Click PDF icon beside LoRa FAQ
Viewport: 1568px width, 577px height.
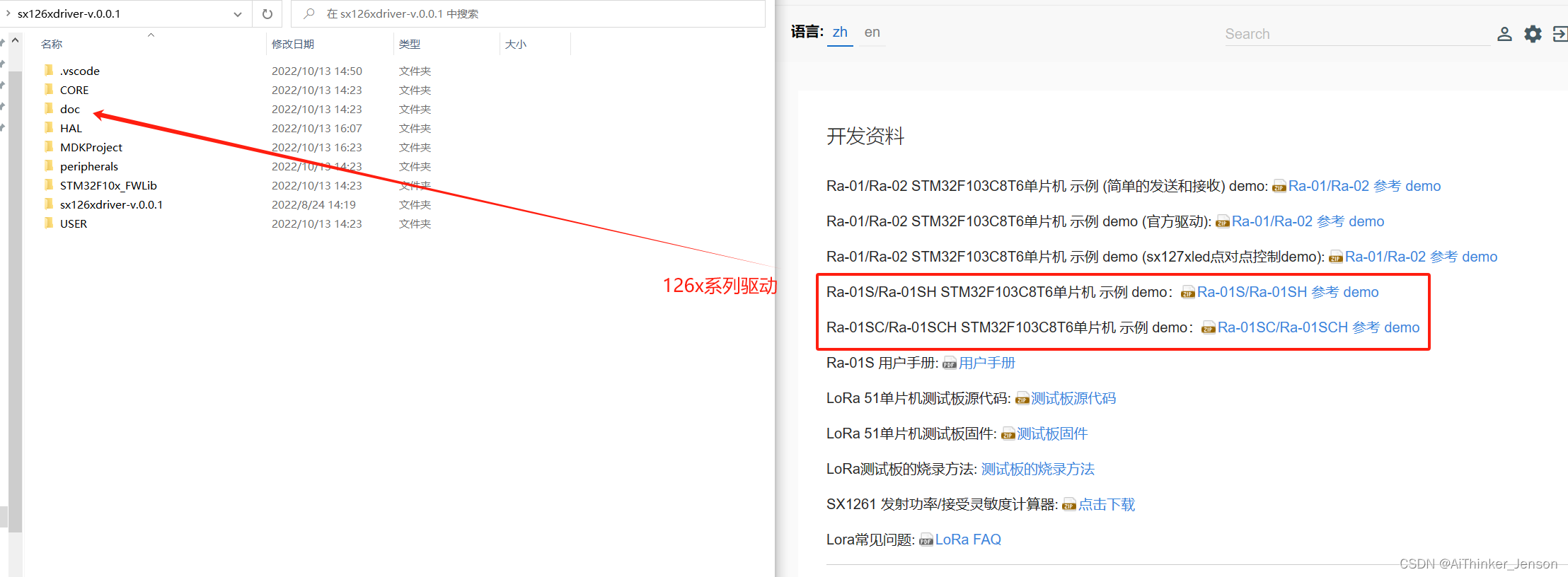926,540
